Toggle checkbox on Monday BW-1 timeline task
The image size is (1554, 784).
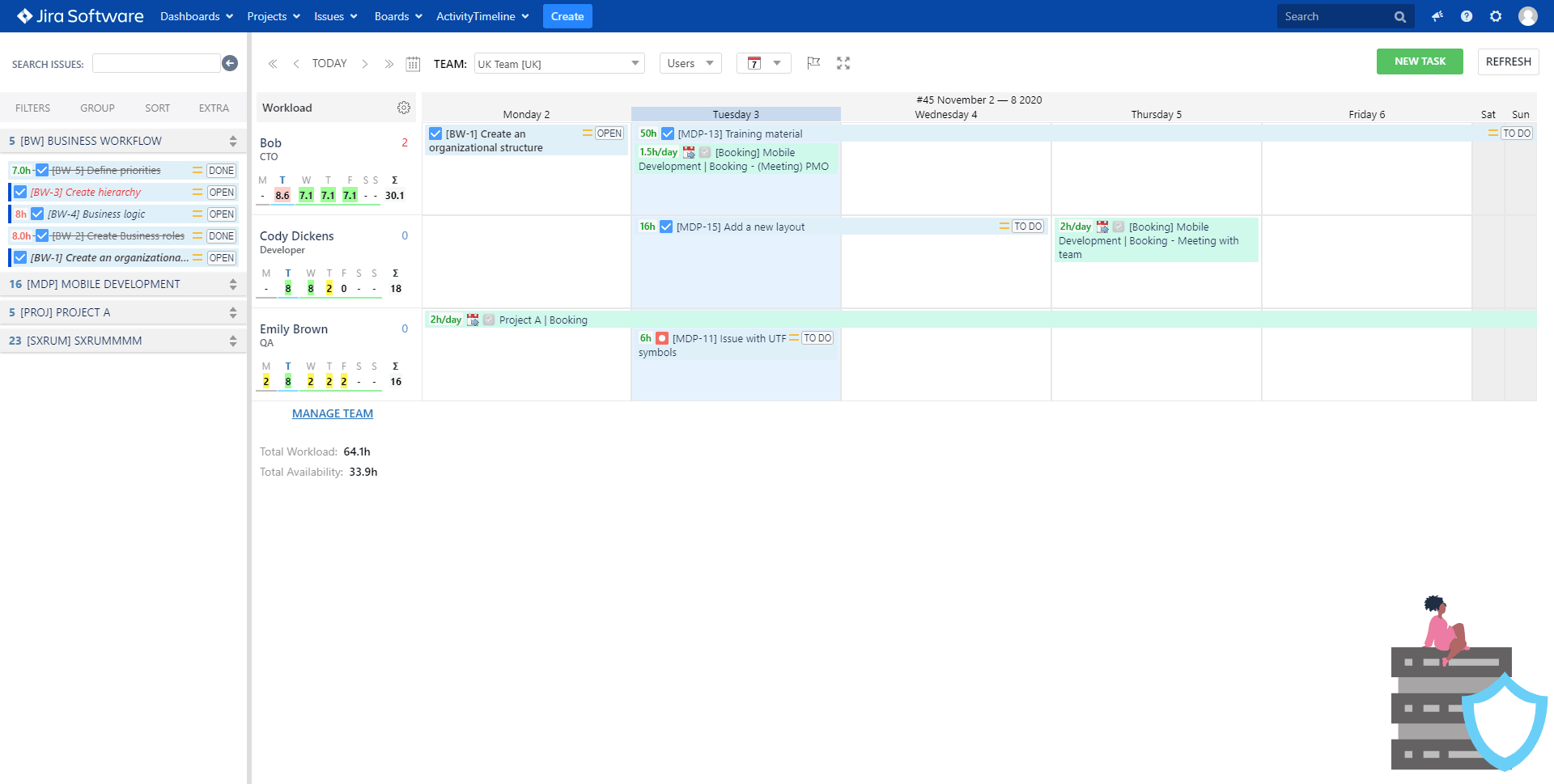click(435, 133)
